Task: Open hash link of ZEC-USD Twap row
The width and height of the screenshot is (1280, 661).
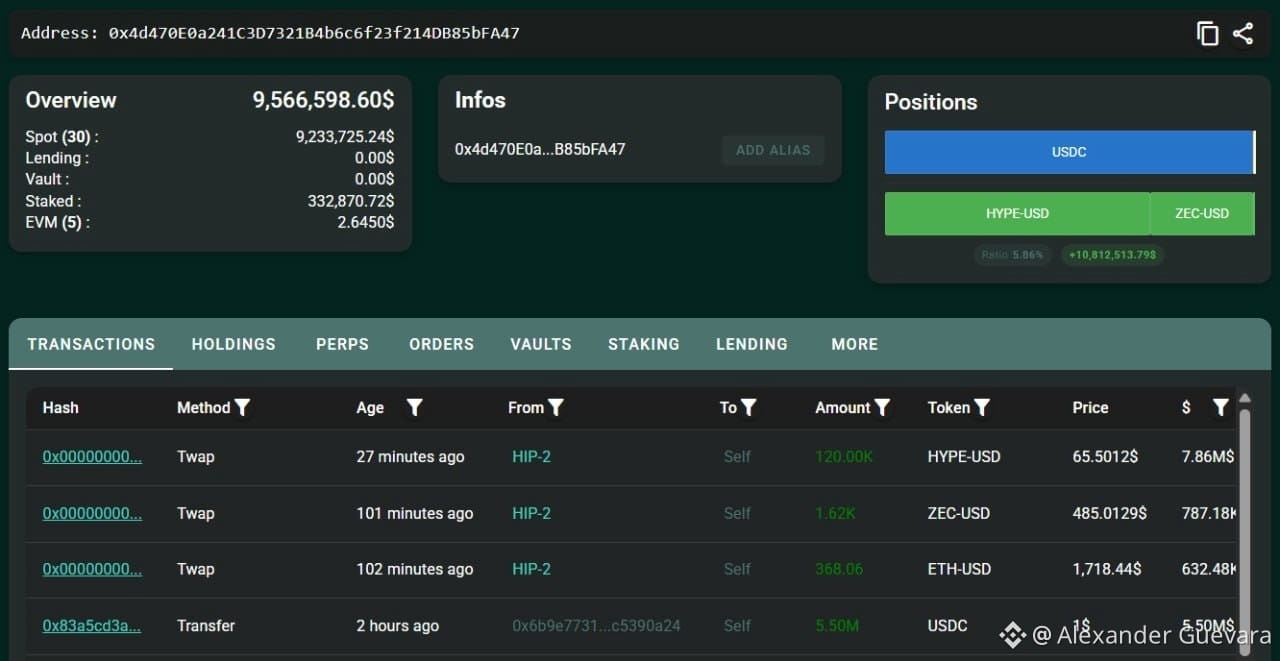Action: pos(92,513)
